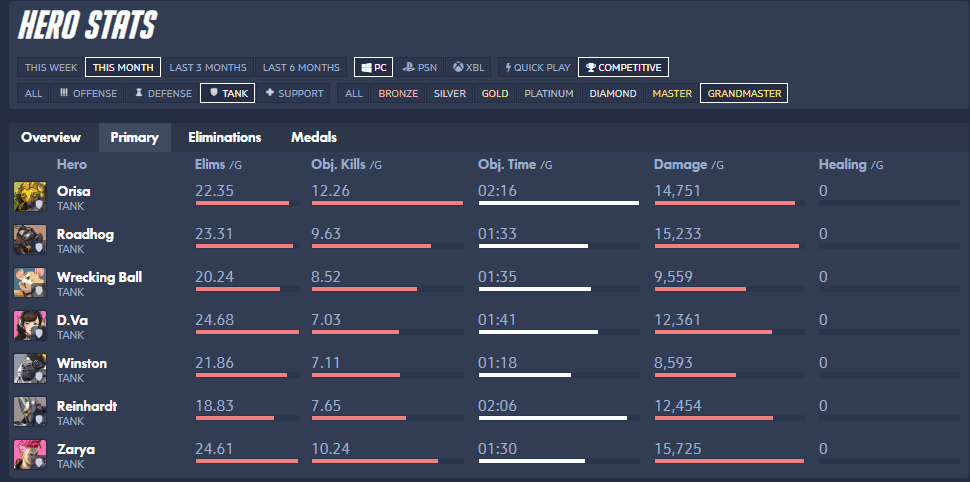Filter stats to This Month
Viewport: 970px width, 482px height.
(x=123, y=67)
